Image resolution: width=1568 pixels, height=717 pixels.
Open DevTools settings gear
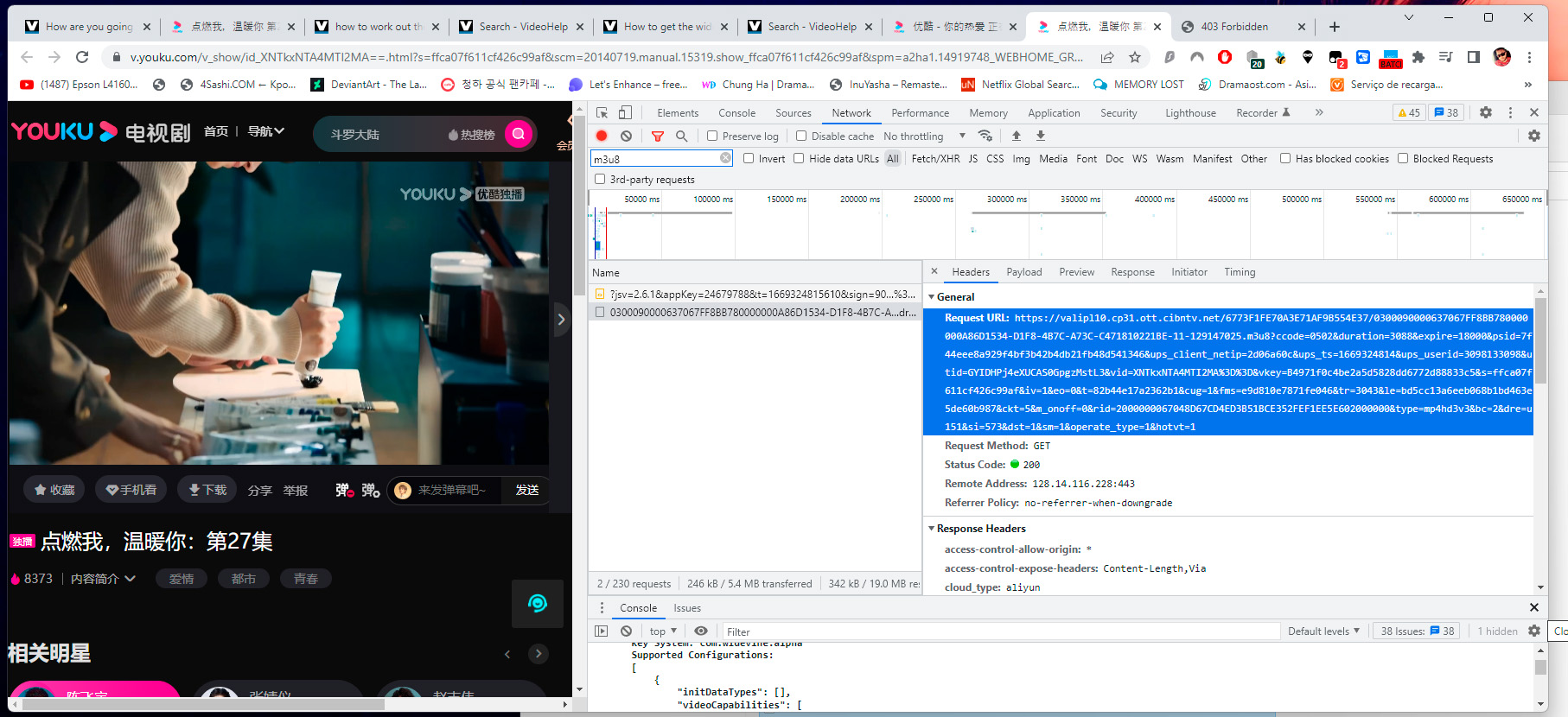tap(1485, 112)
